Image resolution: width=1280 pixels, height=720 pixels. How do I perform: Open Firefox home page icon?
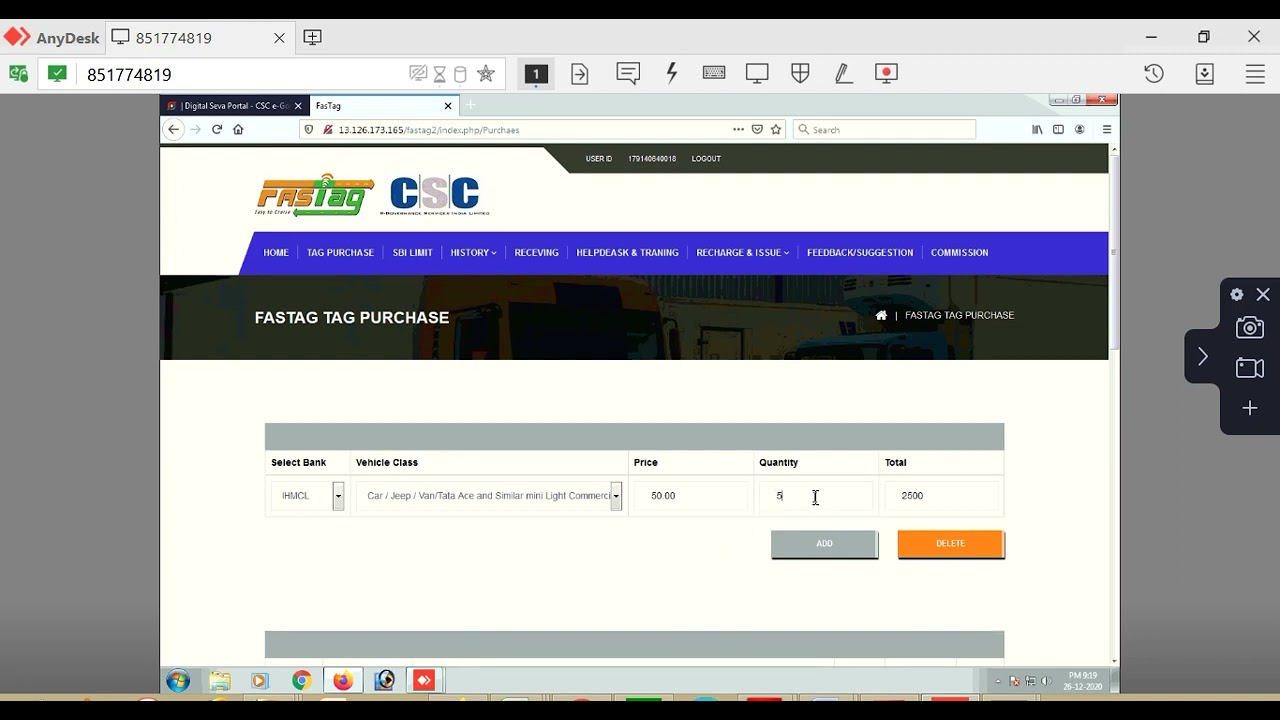coord(238,129)
